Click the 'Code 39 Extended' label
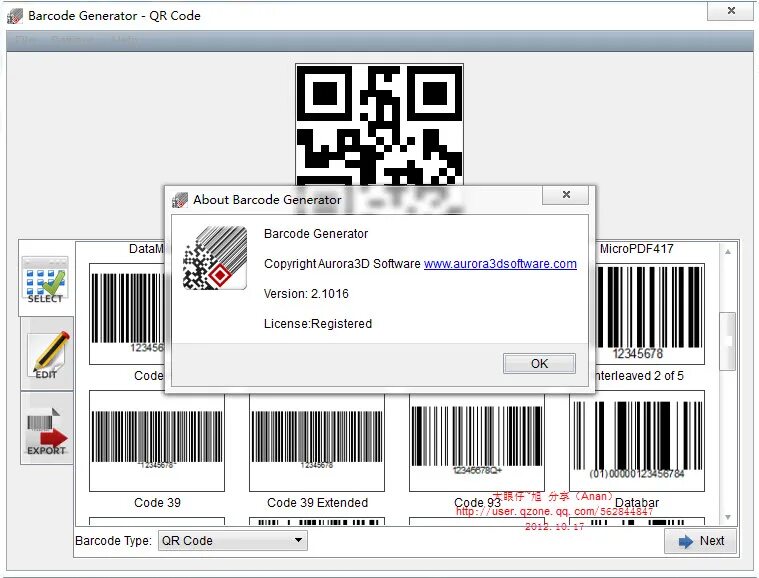 coord(318,503)
